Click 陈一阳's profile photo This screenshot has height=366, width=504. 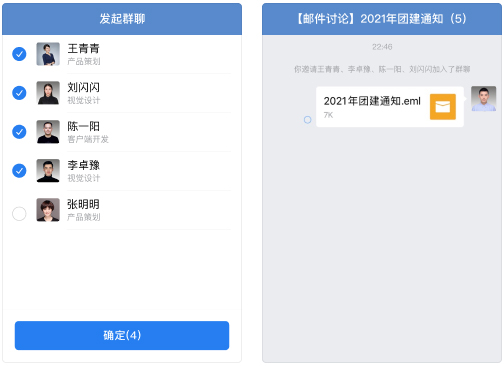pyautogui.click(x=48, y=132)
